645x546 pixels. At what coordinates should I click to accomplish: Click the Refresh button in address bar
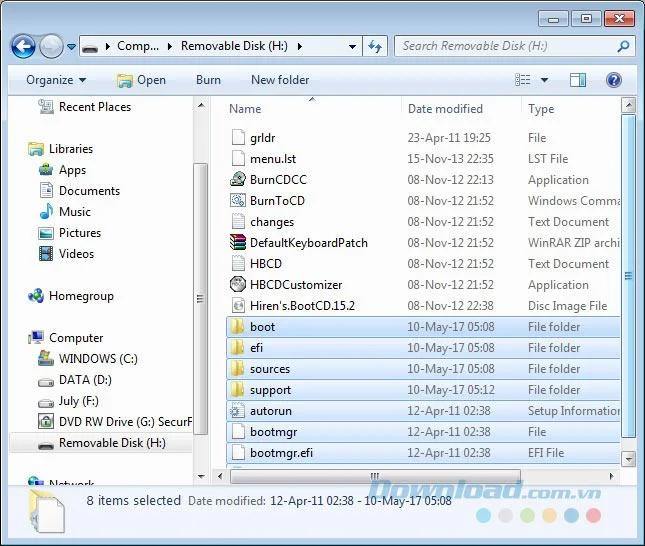(375, 46)
